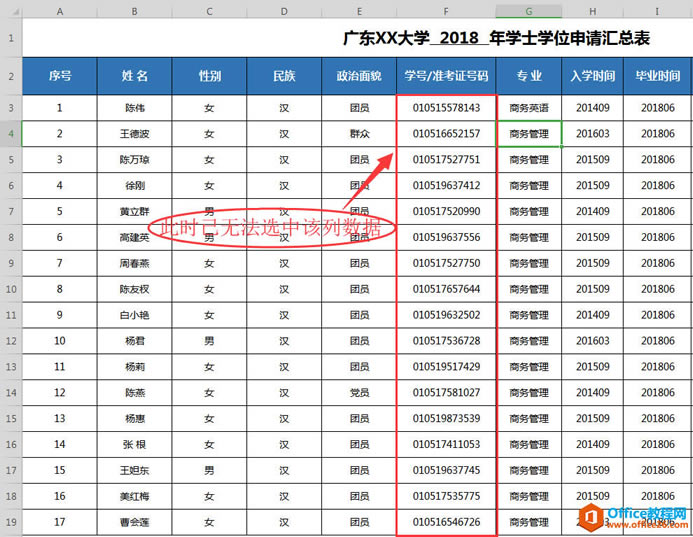Click the 201603 cell in row 12

(x=593, y=341)
